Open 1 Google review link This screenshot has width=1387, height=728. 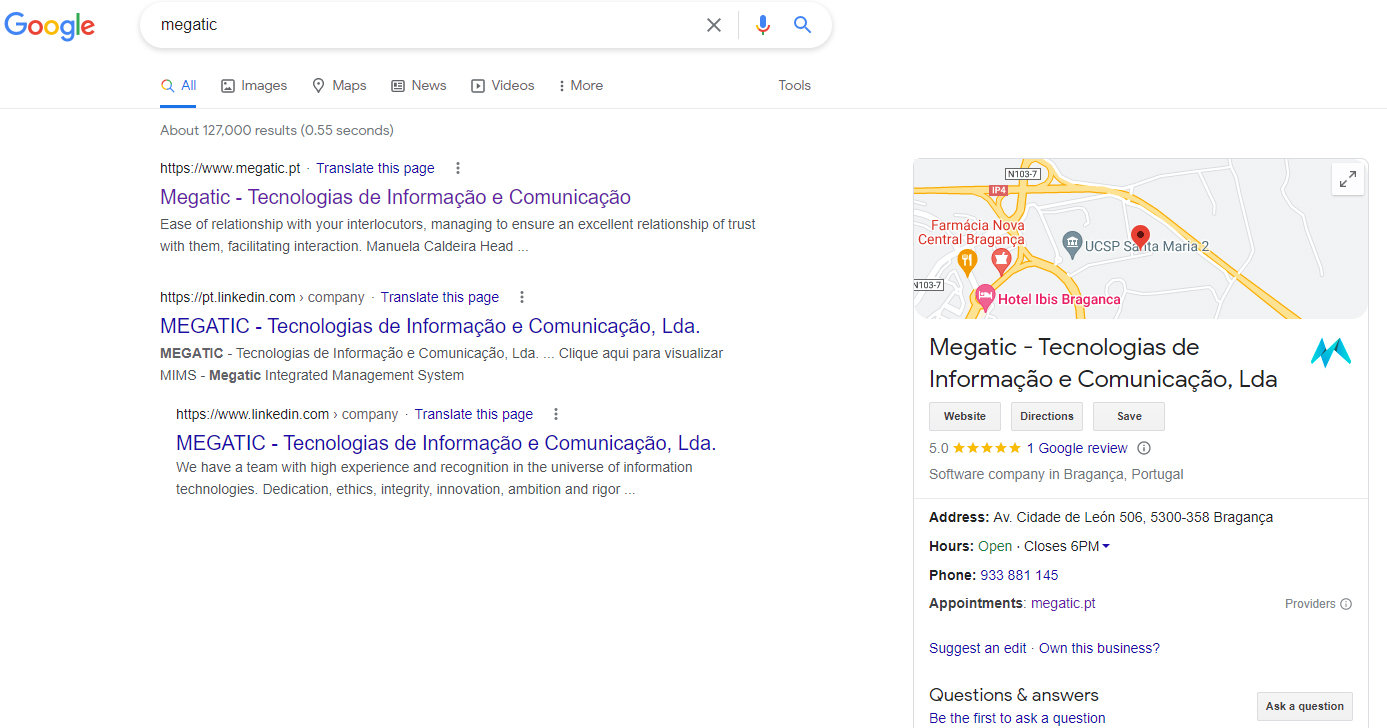click(x=1077, y=448)
